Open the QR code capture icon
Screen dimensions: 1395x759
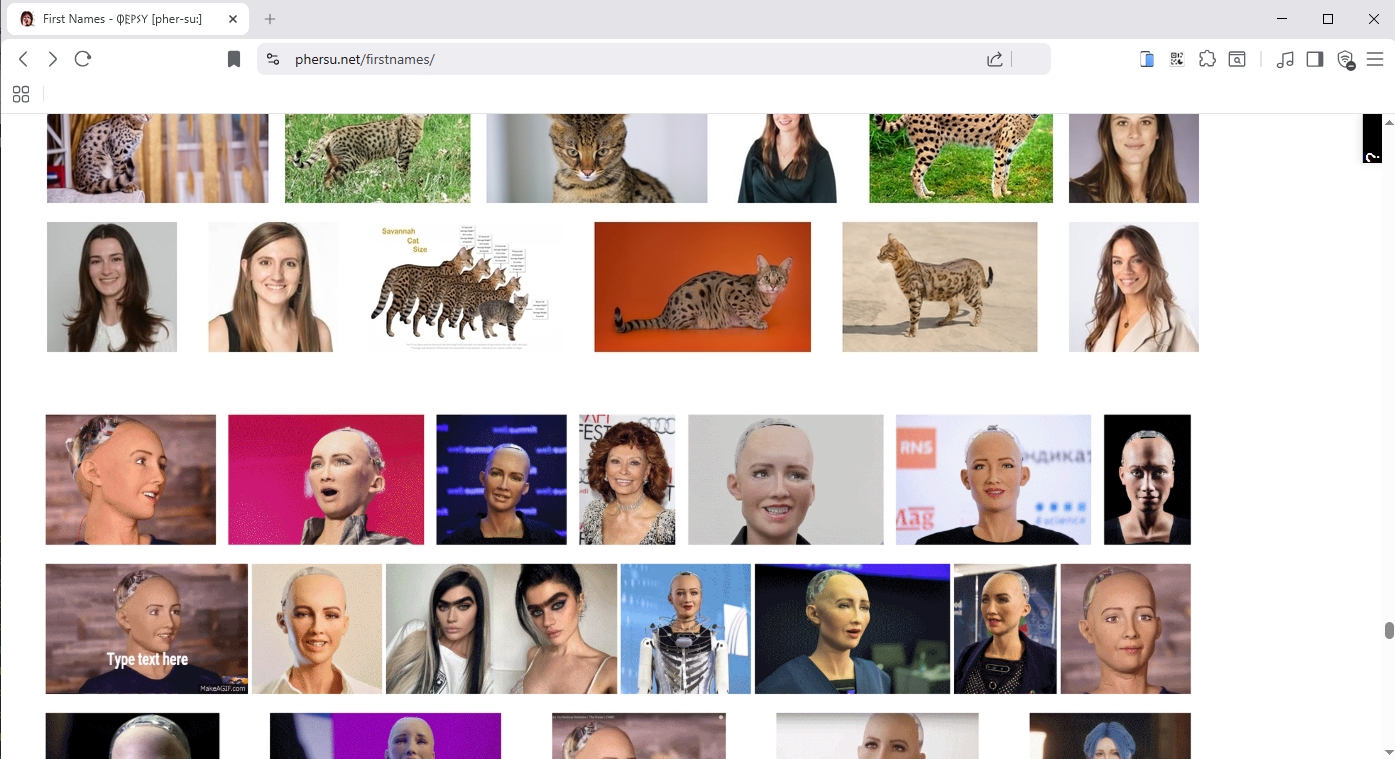pos(1176,59)
